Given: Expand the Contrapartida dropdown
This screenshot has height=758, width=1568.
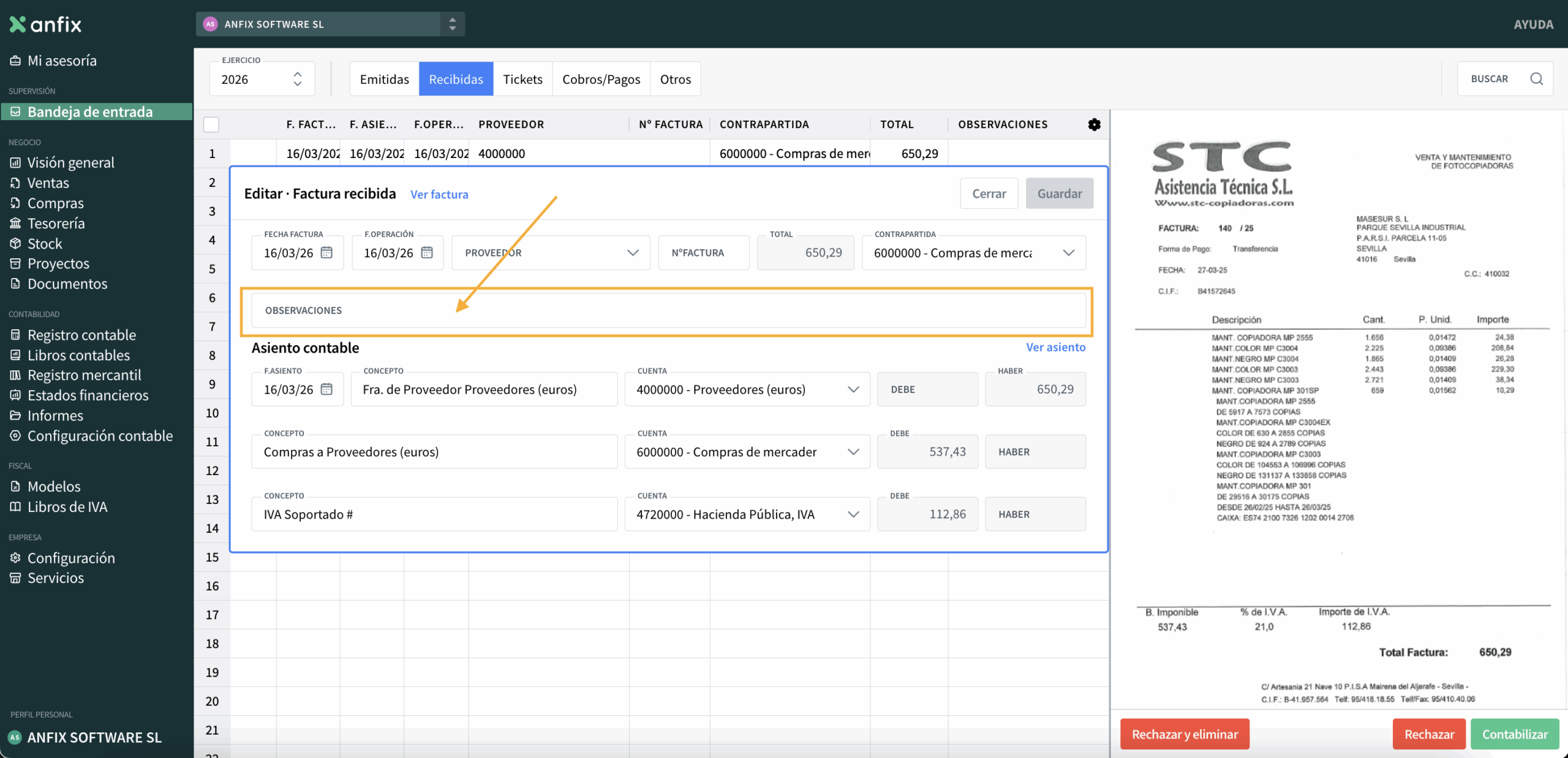Looking at the screenshot, I should (1068, 252).
